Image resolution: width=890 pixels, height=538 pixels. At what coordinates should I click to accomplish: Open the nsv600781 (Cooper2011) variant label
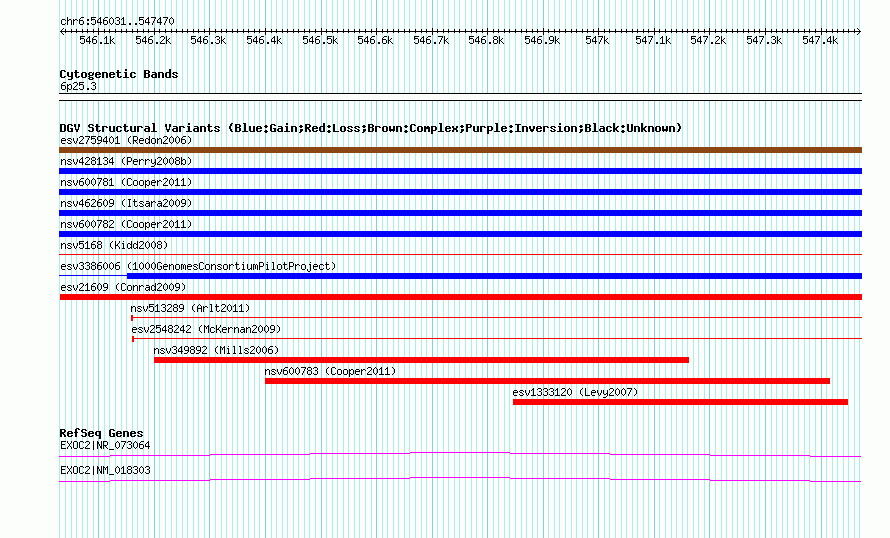126,183
